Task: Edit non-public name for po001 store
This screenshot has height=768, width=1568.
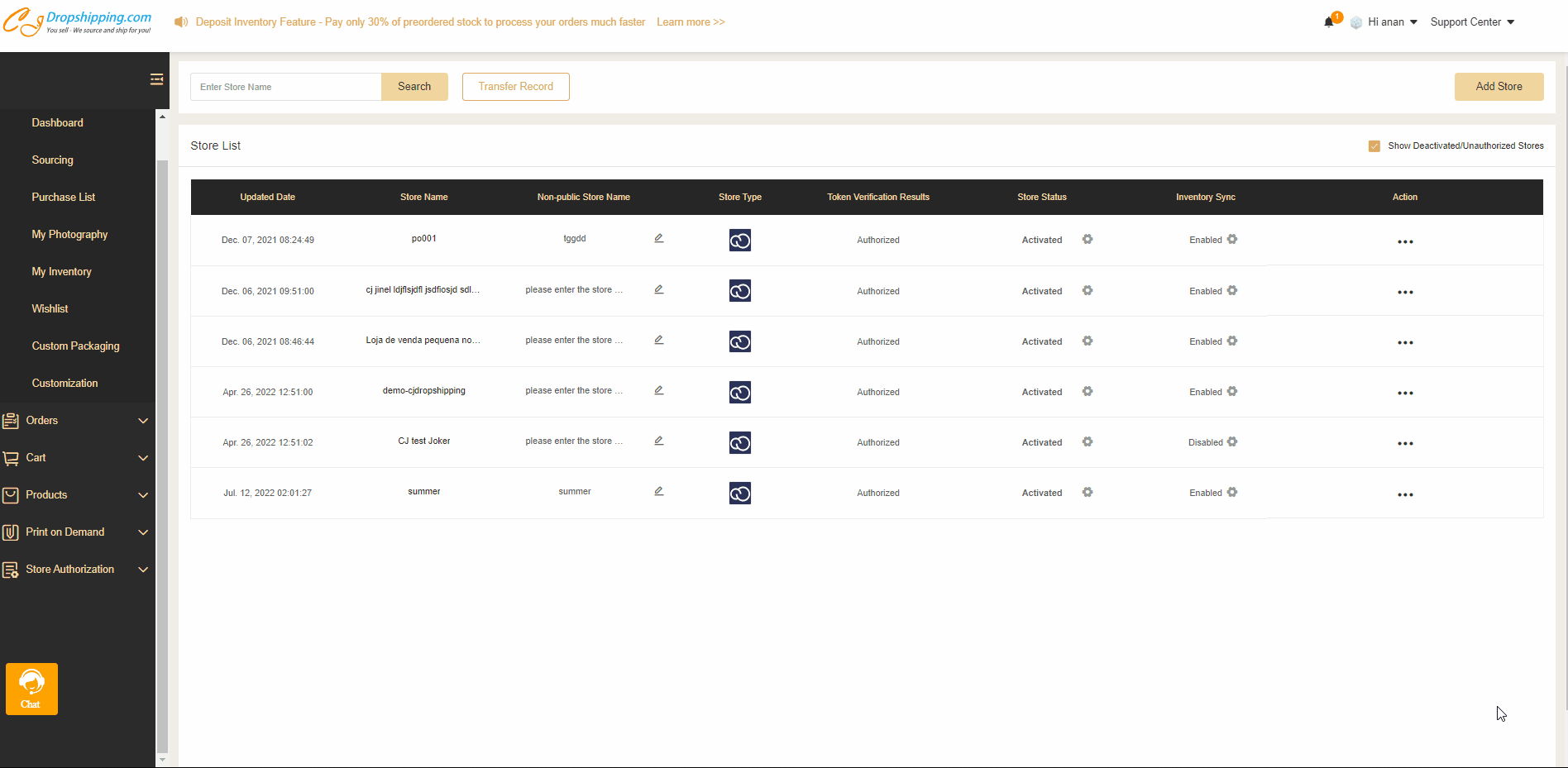Action: pos(659,239)
